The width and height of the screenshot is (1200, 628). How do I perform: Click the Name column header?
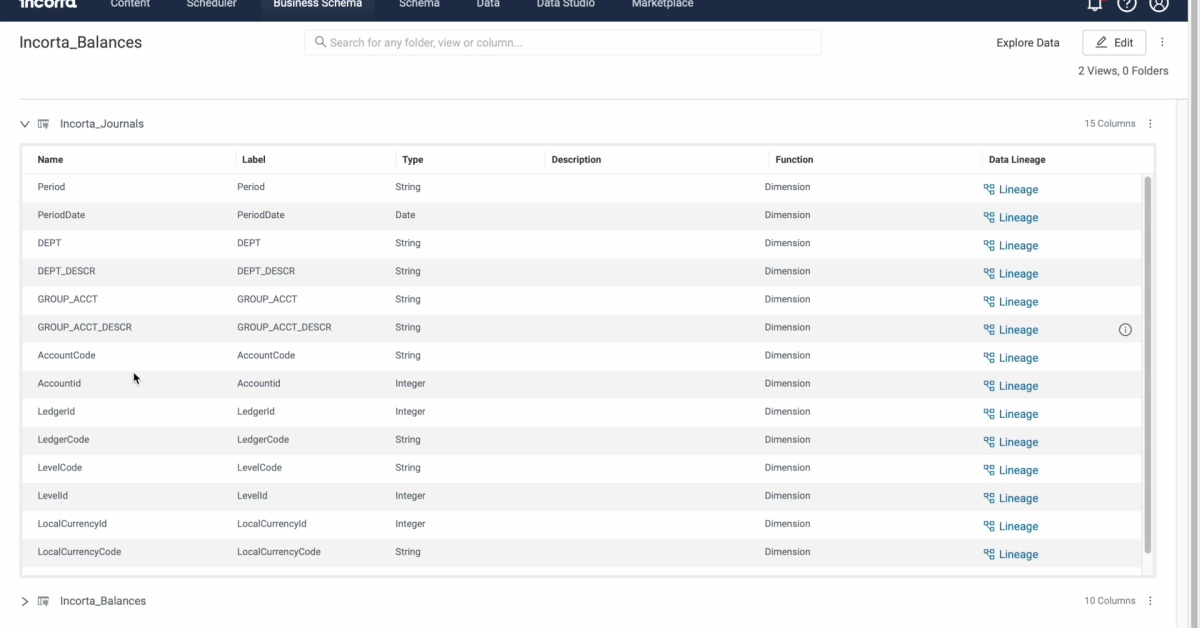tap(50, 159)
